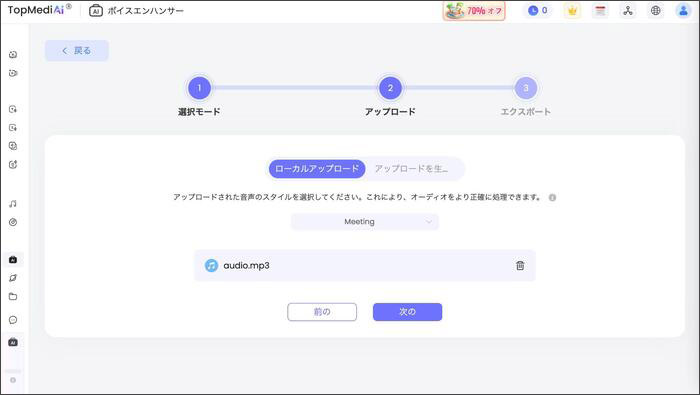Select step 1 選択モード circle
This screenshot has width=700, height=395.
199,88
